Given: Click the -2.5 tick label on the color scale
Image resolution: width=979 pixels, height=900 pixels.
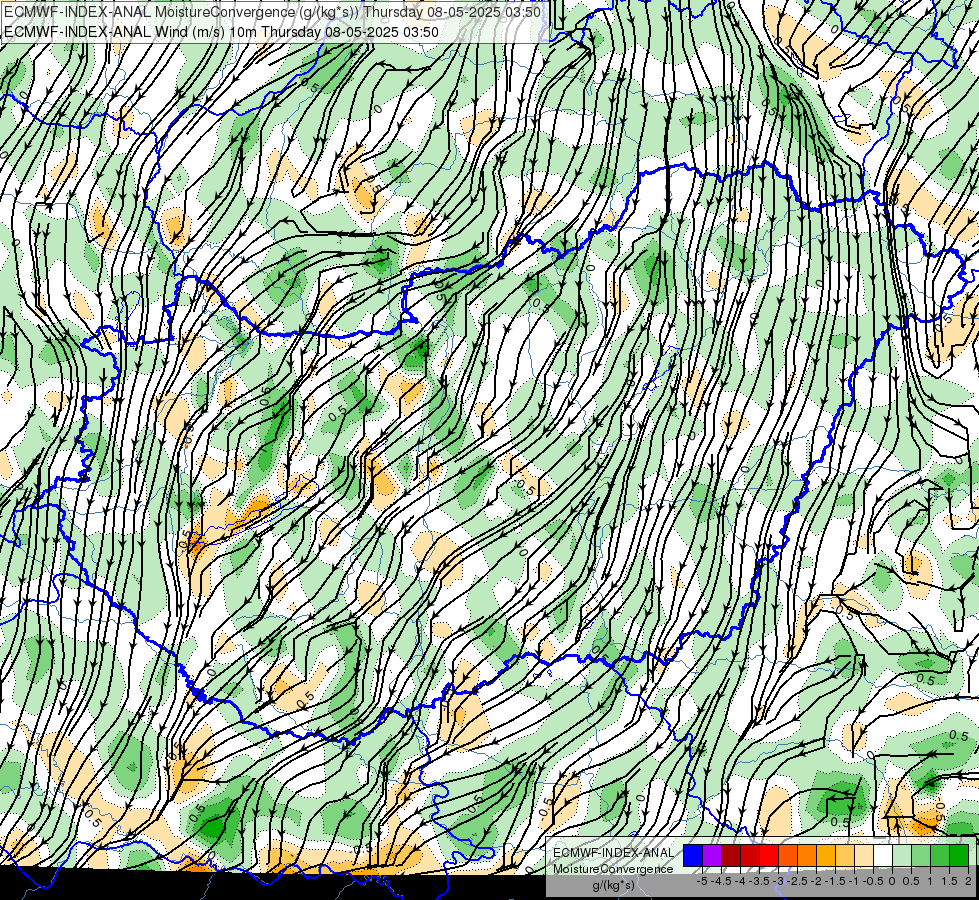Looking at the screenshot, I should tap(797, 881).
